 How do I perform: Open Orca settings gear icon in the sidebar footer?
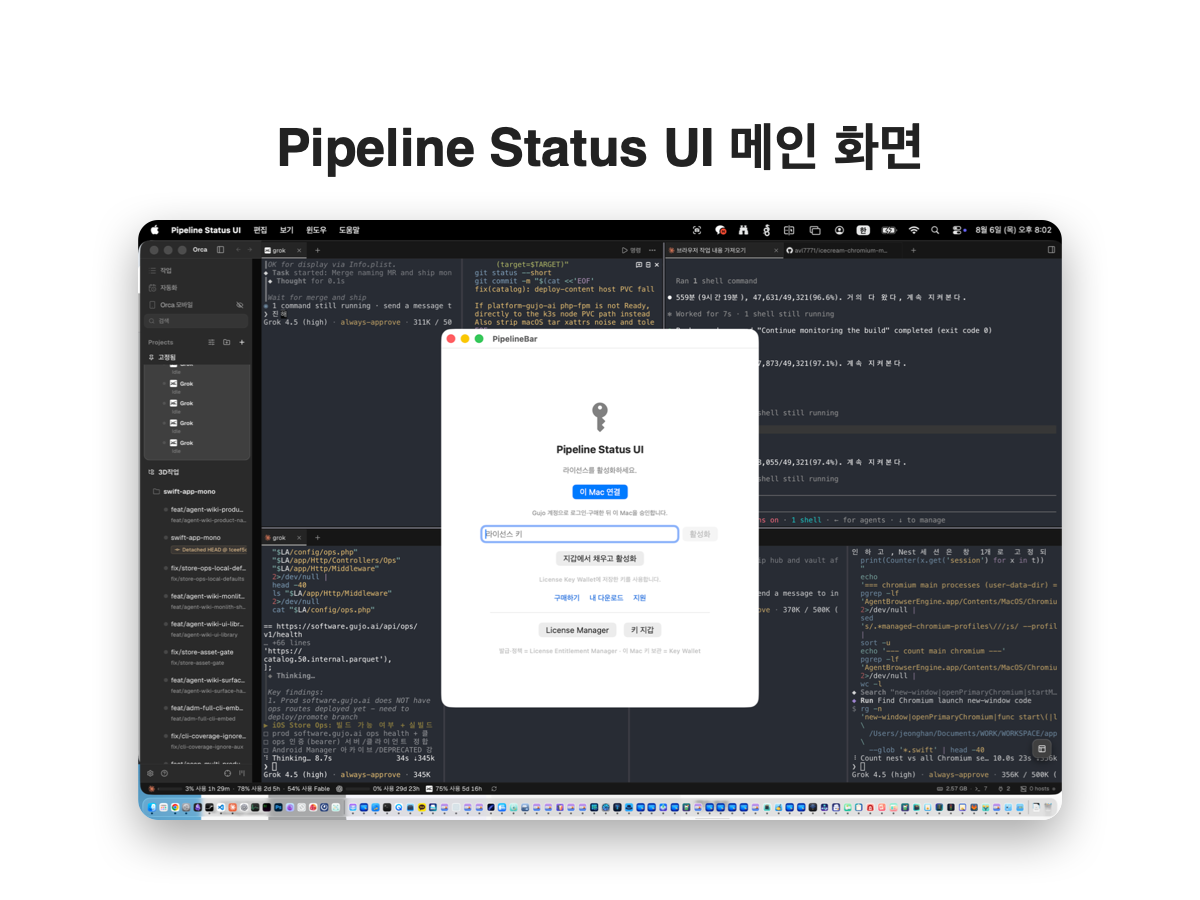[x=151, y=773]
